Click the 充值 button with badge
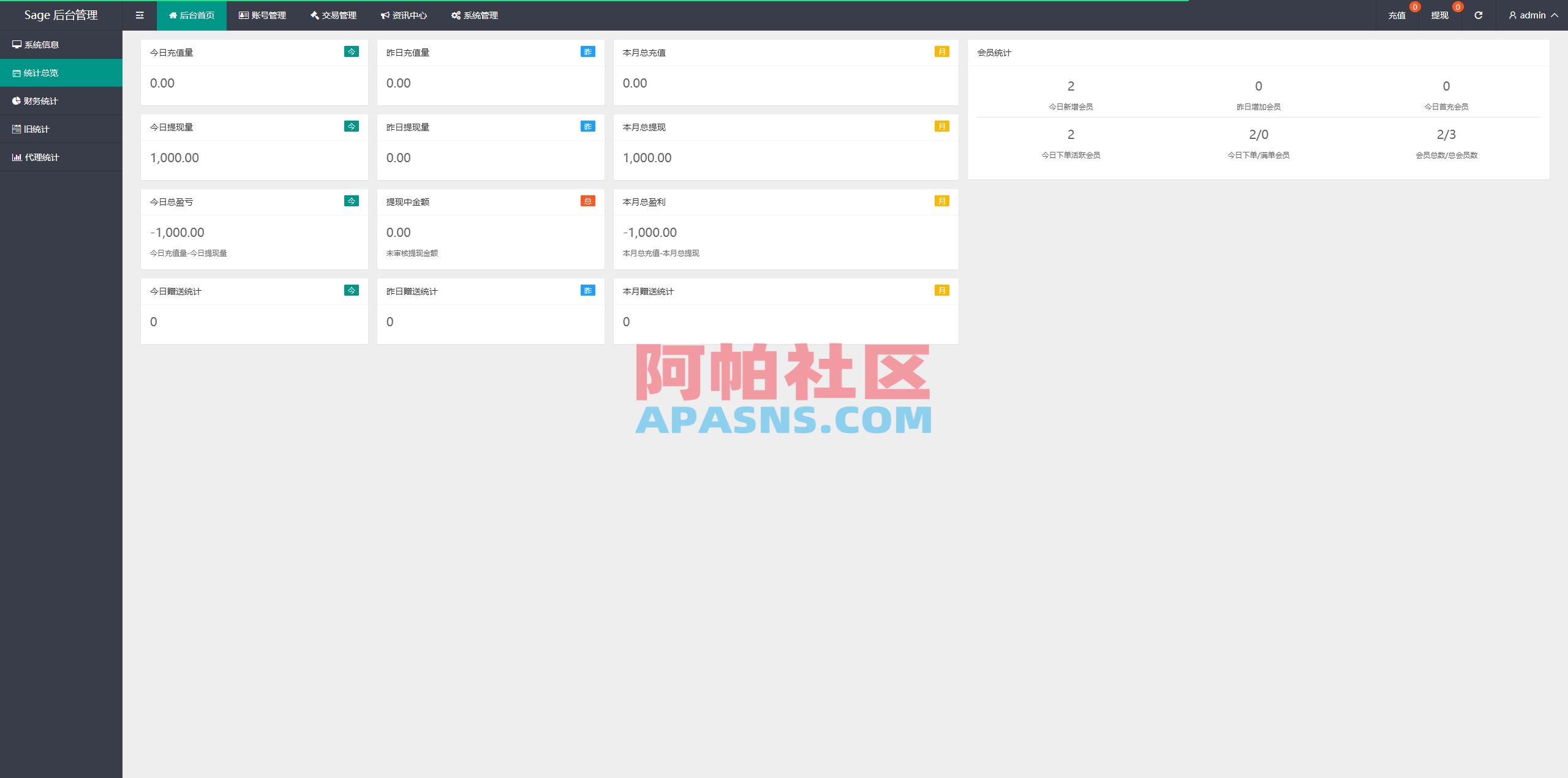 click(x=1398, y=15)
